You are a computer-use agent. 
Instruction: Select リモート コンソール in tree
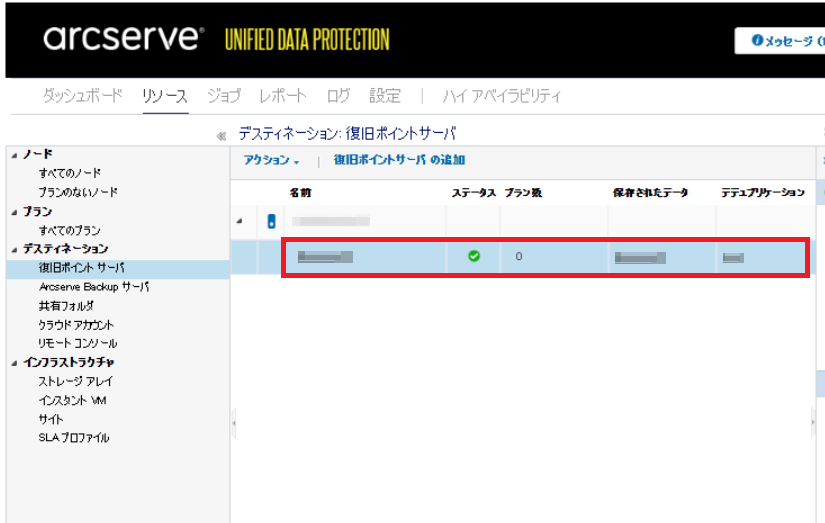click(78, 343)
